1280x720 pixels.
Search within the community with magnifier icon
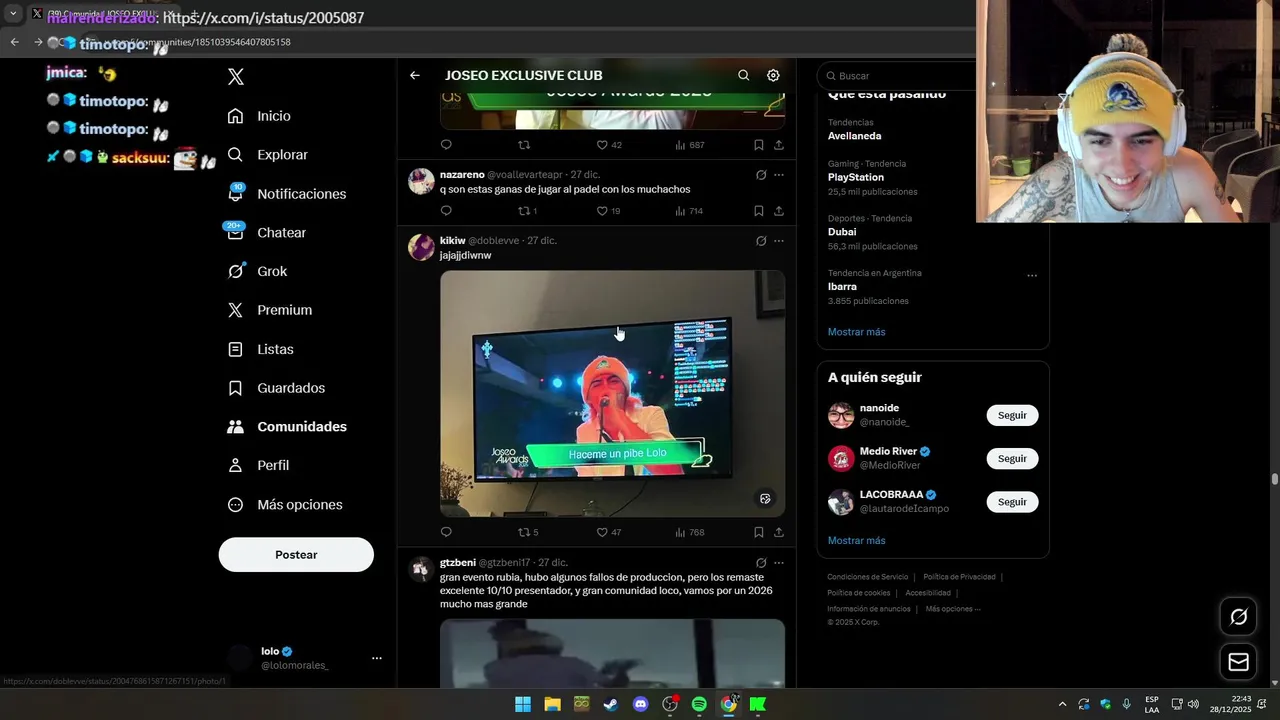click(x=743, y=75)
